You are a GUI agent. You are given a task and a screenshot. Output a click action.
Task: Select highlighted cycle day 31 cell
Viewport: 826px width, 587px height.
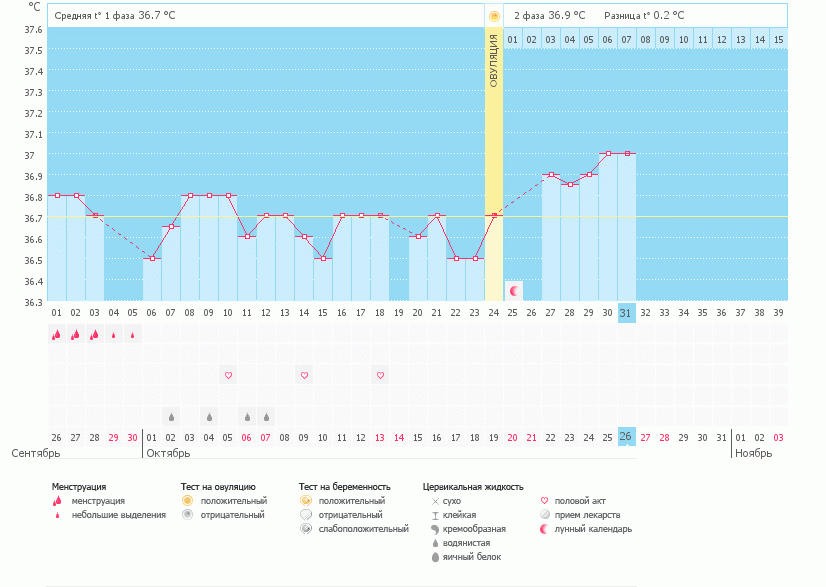tap(626, 312)
